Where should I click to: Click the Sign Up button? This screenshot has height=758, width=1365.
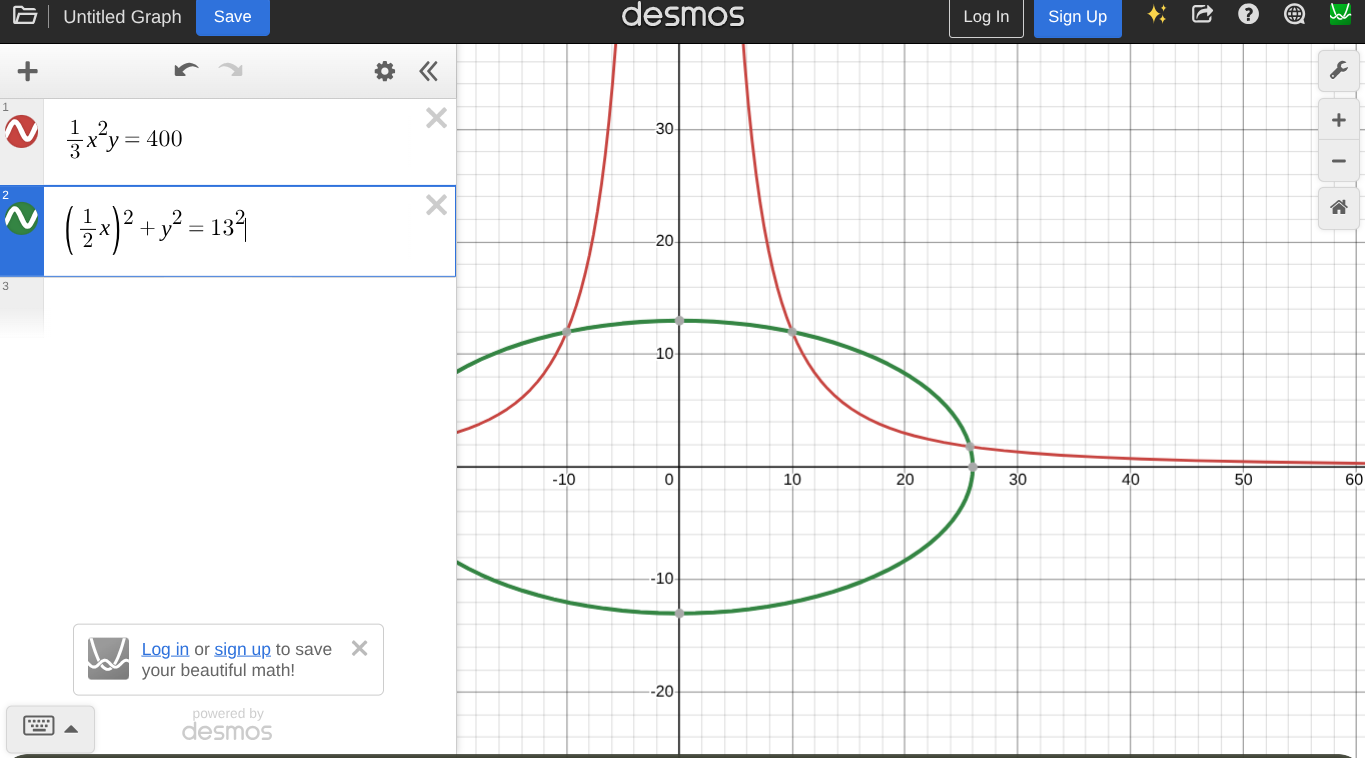[x=1077, y=17]
